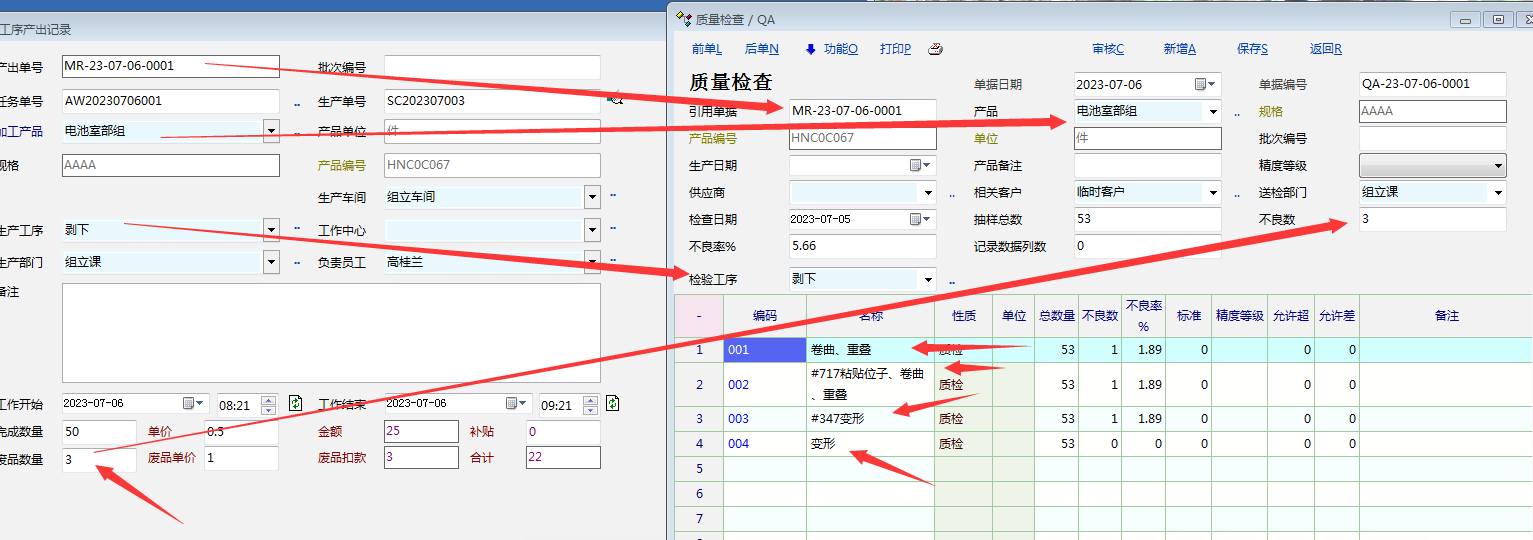Click 新增A to add new record

(1179, 49)
